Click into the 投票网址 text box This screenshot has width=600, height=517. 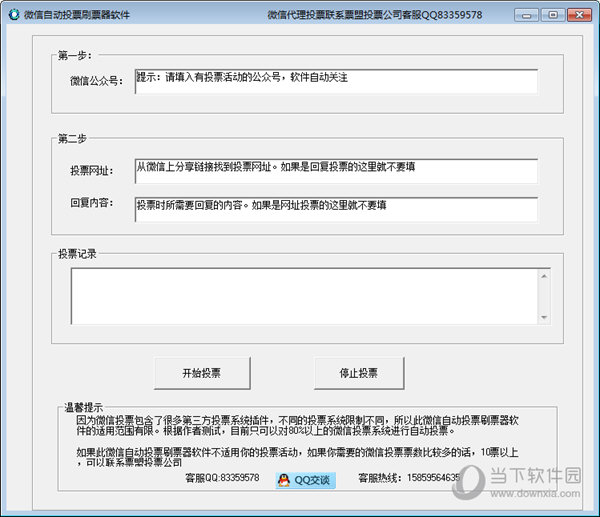336,171
